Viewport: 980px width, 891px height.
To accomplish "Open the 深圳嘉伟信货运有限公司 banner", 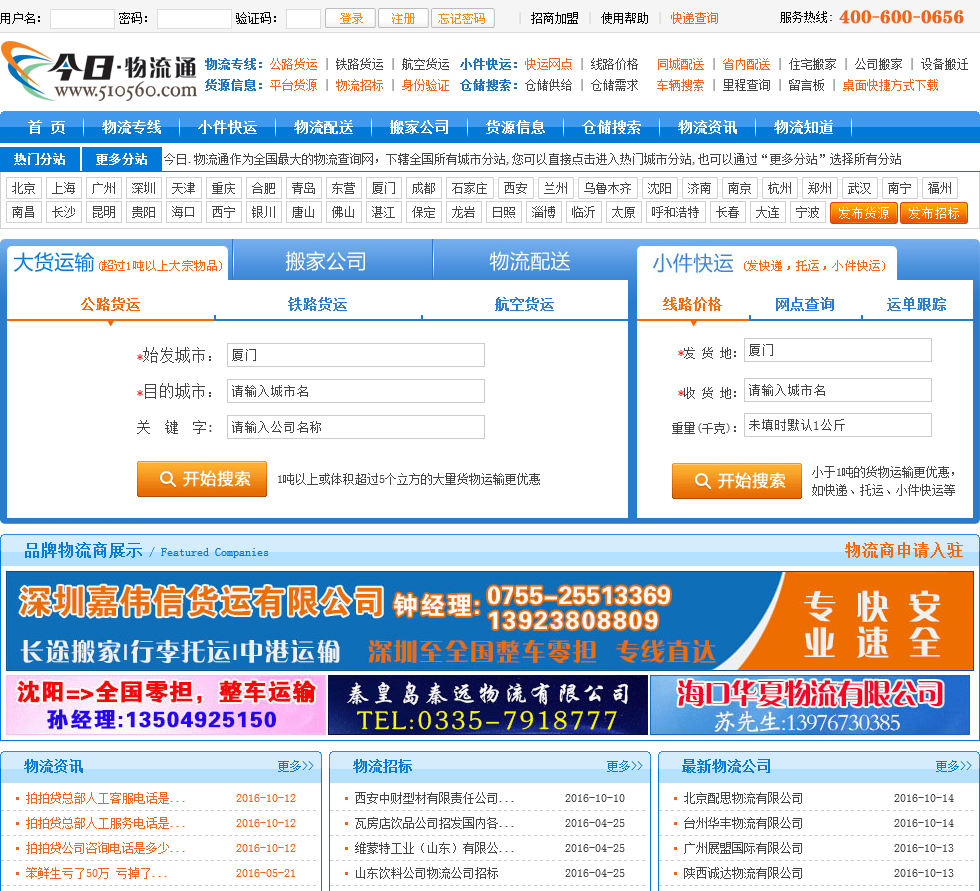I will point(489,620).
